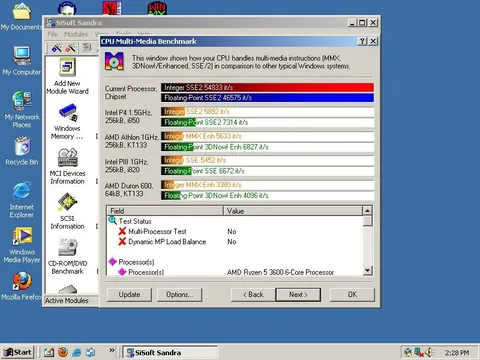This screenshot has width=480, height=360.
Task: Click the Integer MMX Enh 3380 it/s bar
Action: 267,185
